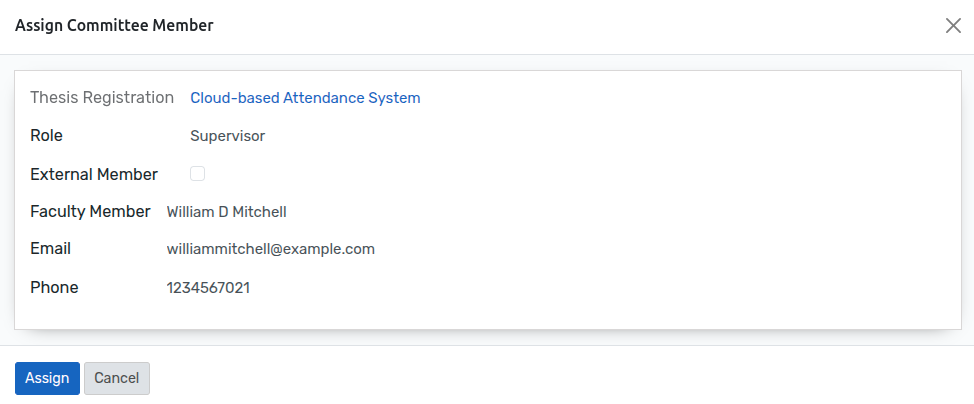
Task: Click the Phone field label
Action: point(54,287)
